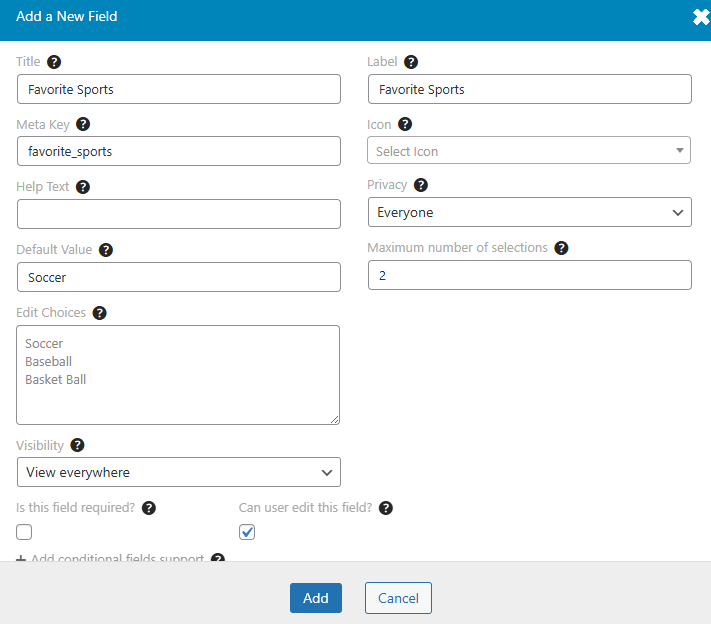
Task: Click the 'Baseball' choice line
Action: click(x=49, y=362)
